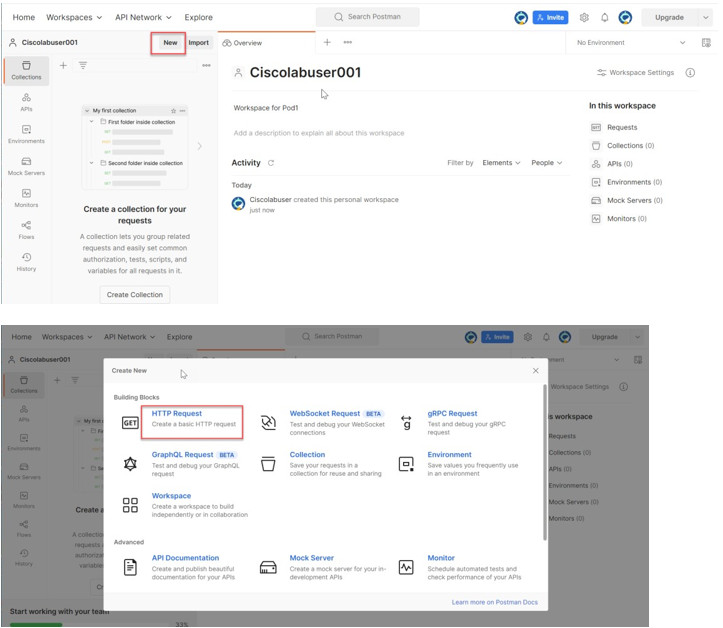Refresh the Activity feed
This screenshot has height=628, width=723.
pos(271,163)
